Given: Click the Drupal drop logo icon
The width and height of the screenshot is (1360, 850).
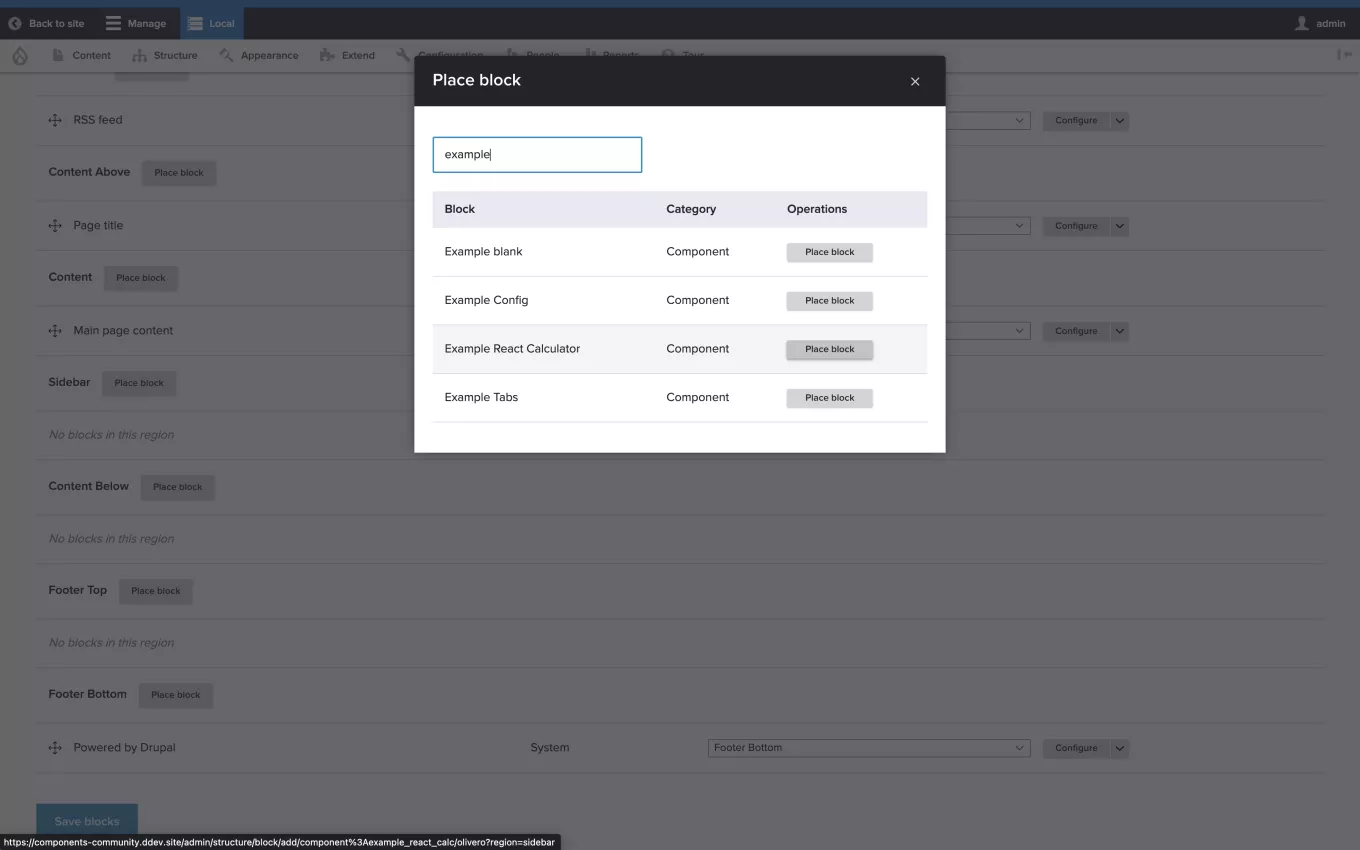Looking at the screenshot, I should pyautogui.click(x=20, y=56).
